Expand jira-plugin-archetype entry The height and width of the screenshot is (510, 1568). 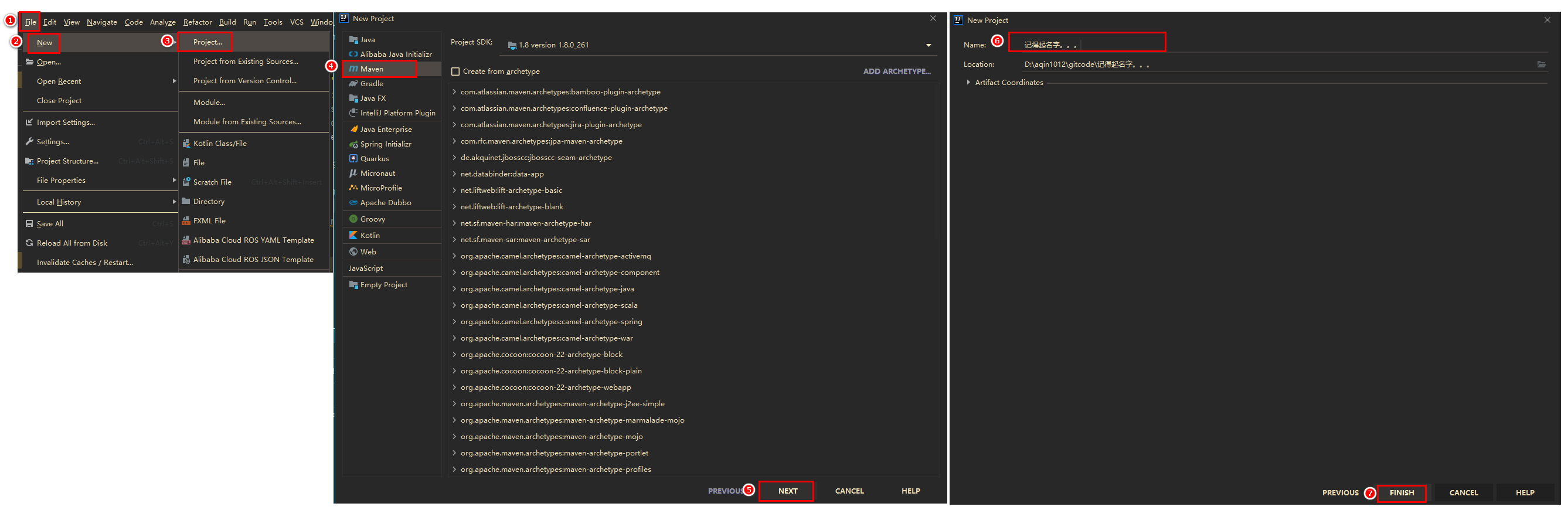point(454,125)
